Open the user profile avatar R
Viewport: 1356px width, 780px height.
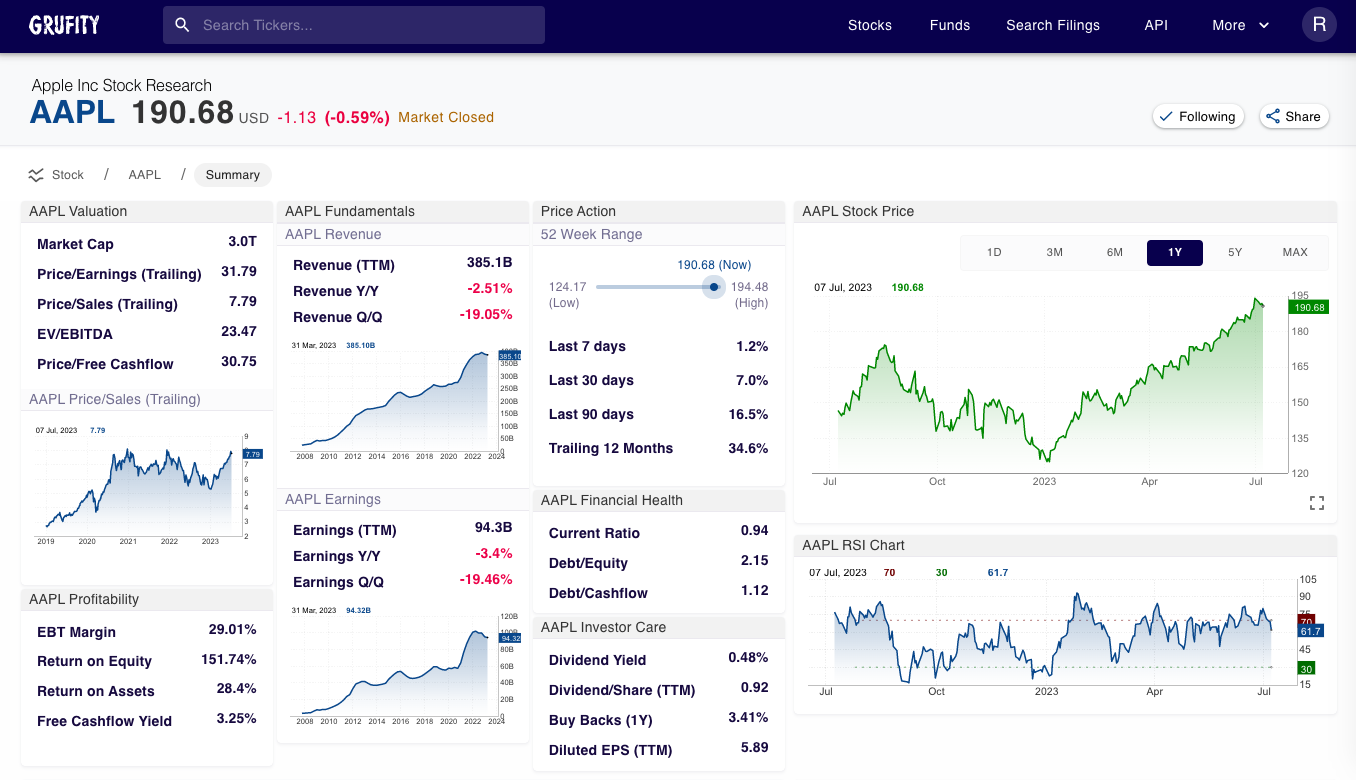[x=1319, y=25]
